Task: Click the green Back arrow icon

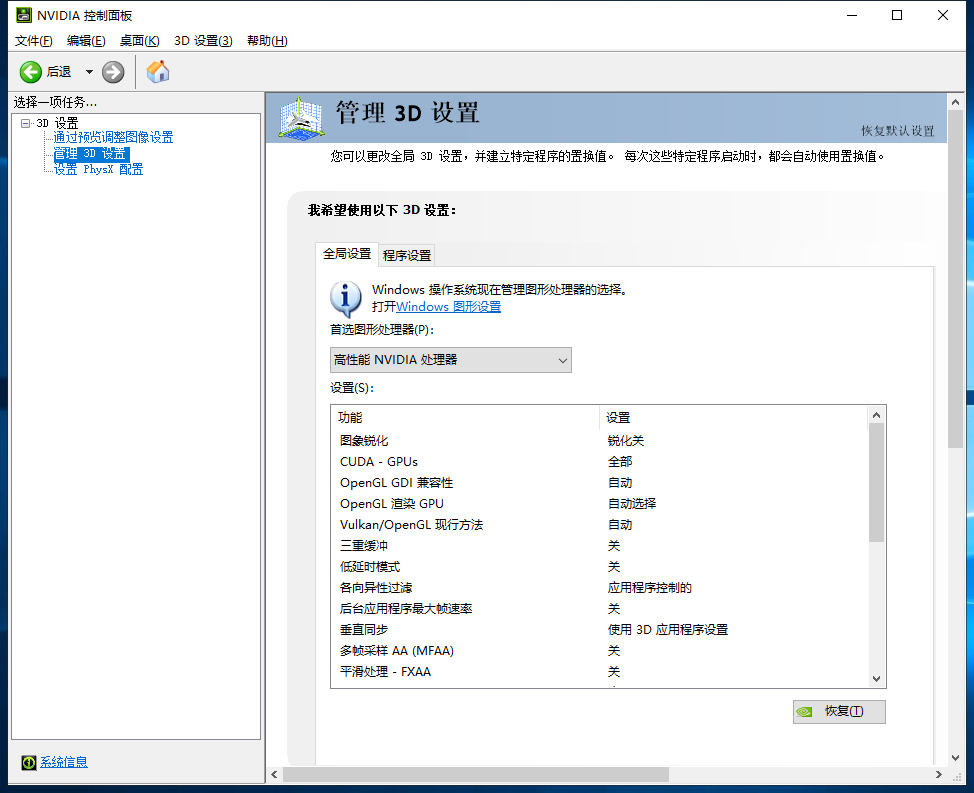Action: click(30, 72)
